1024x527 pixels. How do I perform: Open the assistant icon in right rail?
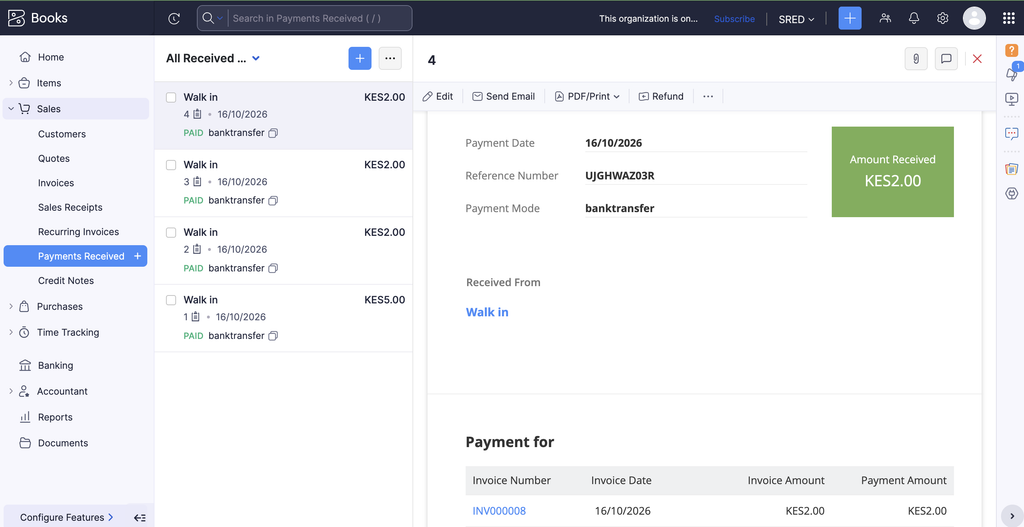point(1011,193)
